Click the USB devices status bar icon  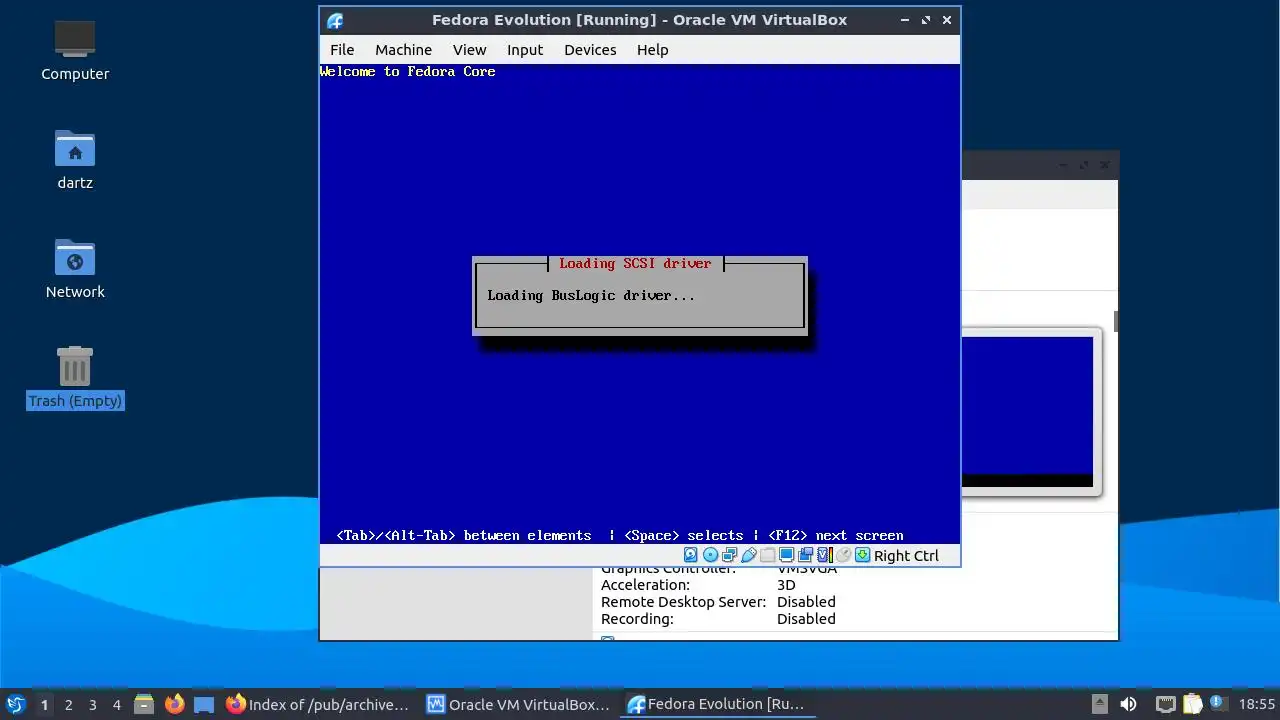point(748,555)
